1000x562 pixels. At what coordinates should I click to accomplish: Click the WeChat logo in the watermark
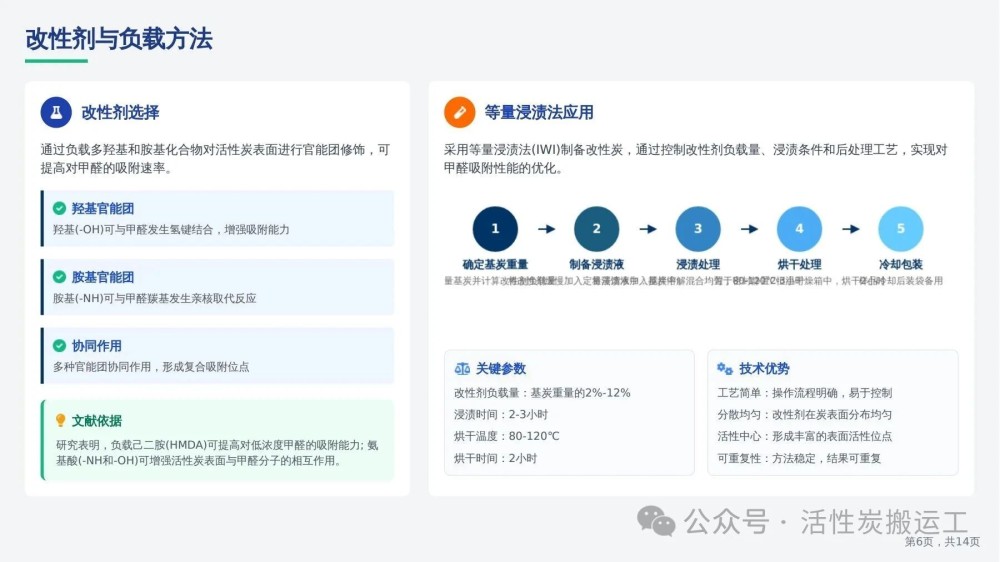tap(657, 520)
